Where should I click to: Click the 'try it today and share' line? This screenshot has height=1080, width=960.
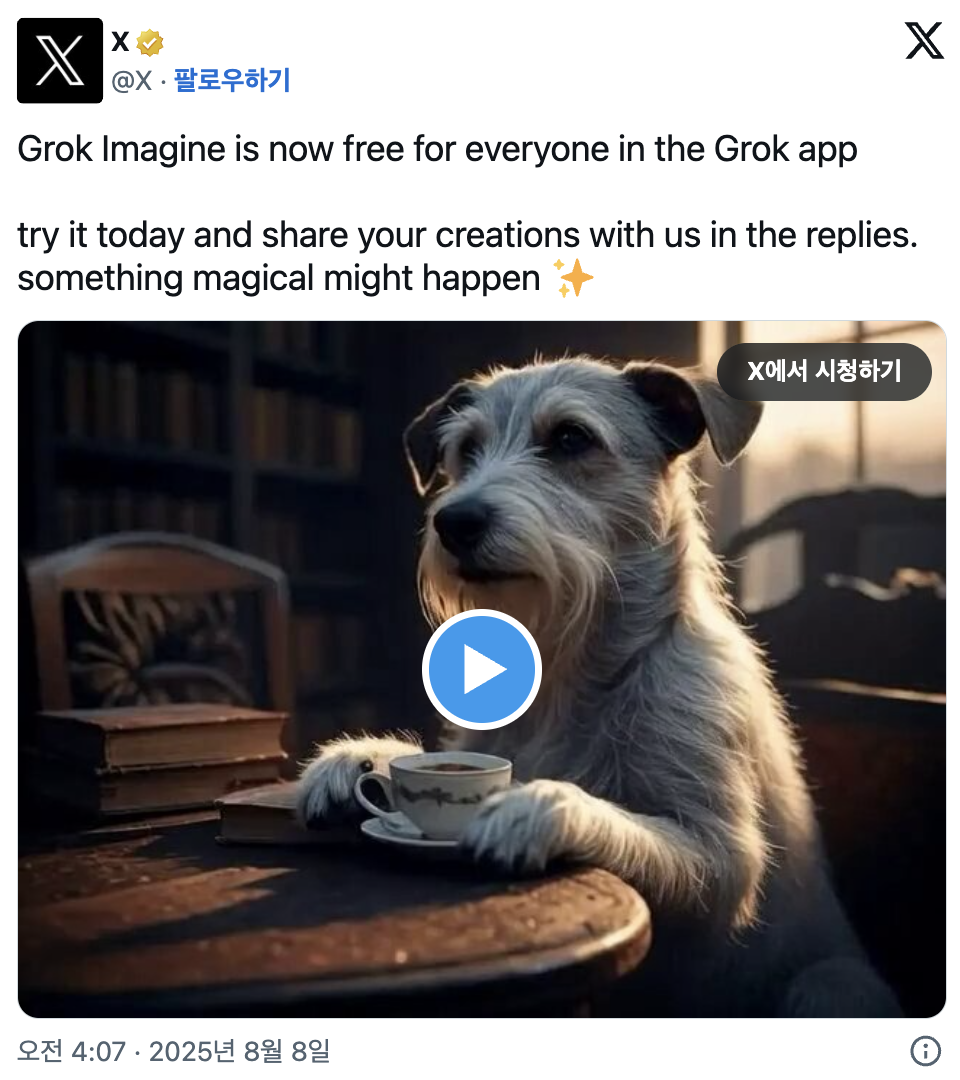(x=468, y=235)
